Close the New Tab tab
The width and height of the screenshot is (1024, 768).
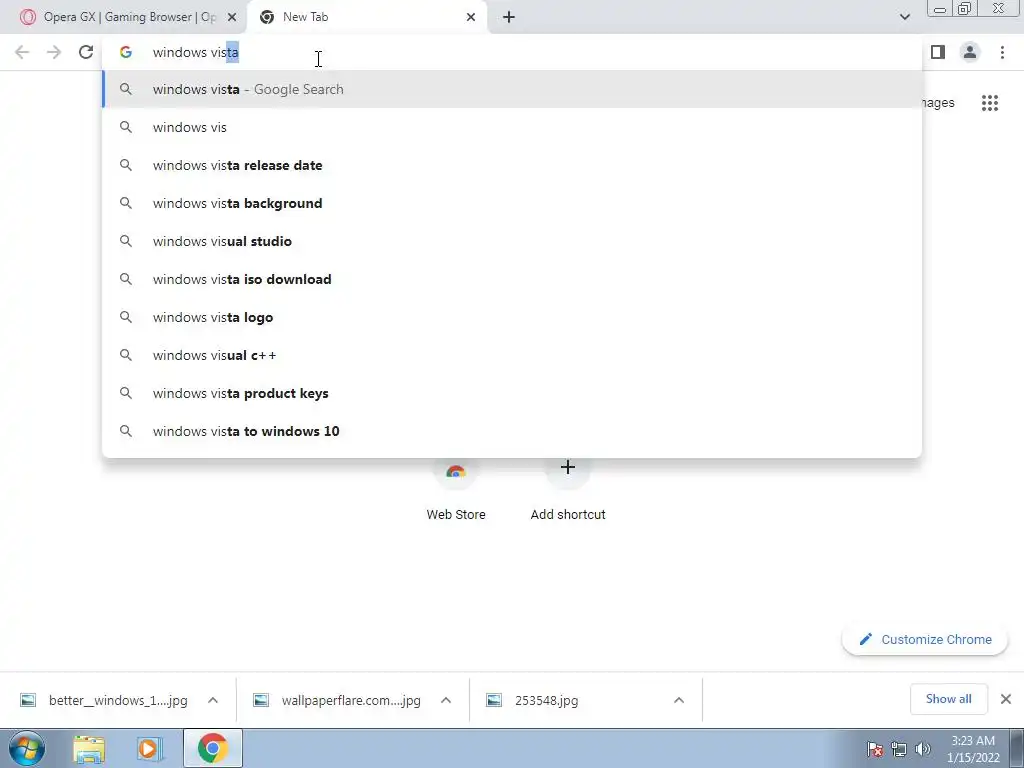(471, 17)
